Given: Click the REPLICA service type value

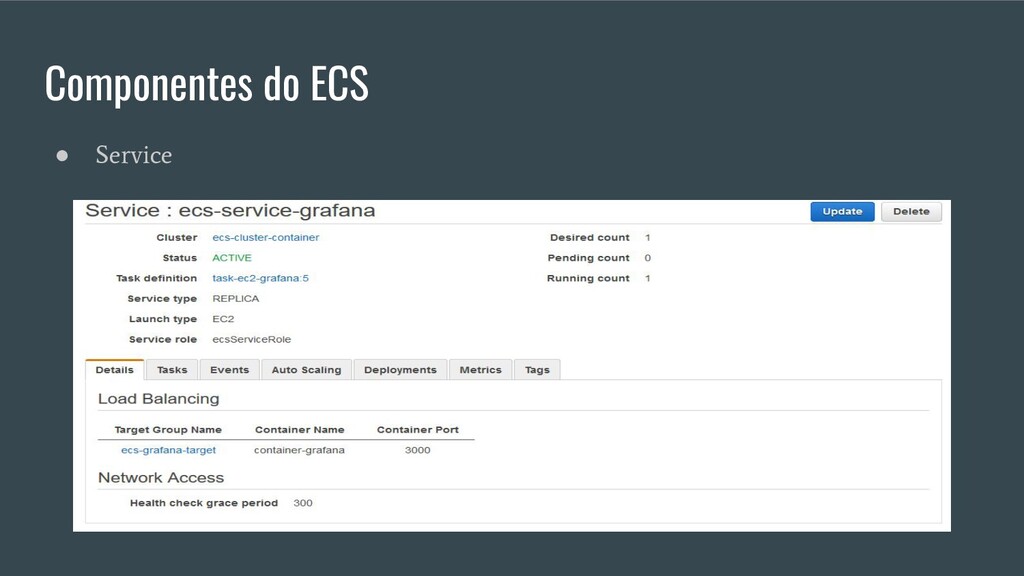Looking at the screenshot, I should [236, 298].
